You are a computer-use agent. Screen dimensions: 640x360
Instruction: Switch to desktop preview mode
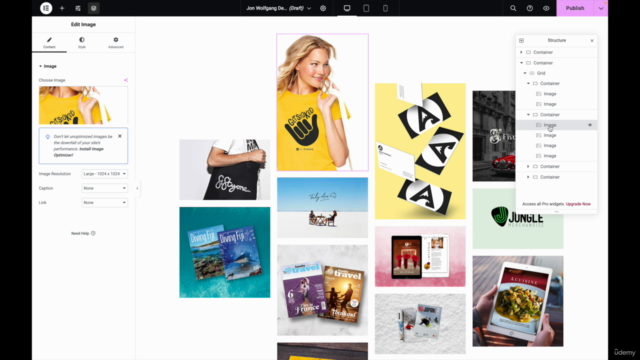click(x=347, y=8)
